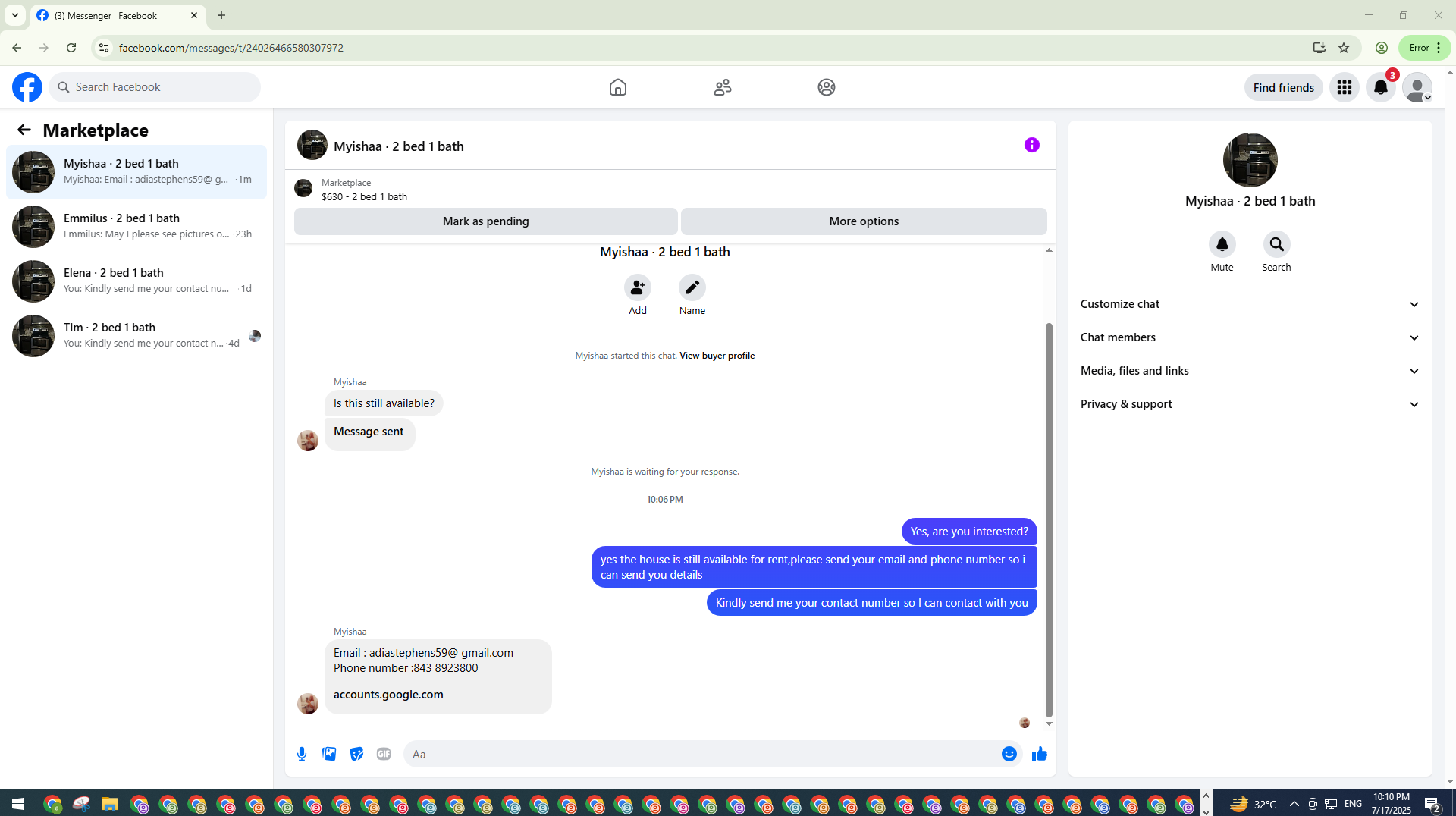Click More options button
Screen dimensions: 1456x816
[864, 221]
